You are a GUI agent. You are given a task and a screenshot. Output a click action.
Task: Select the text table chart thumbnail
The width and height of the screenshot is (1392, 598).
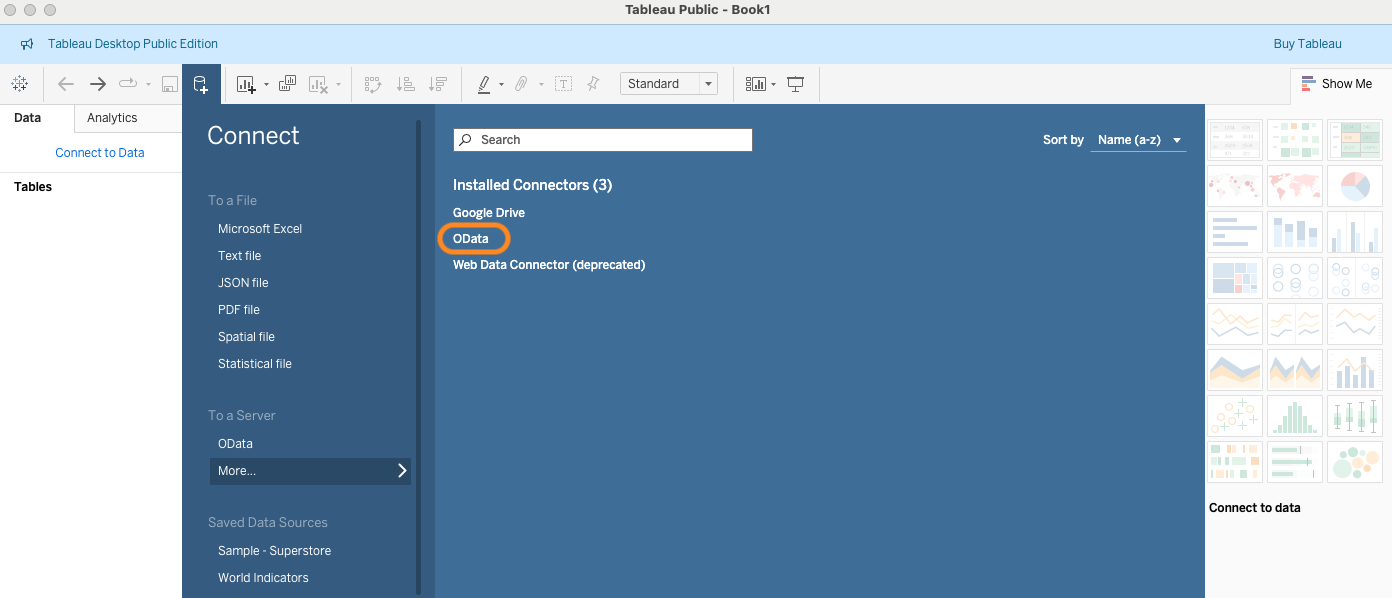pyautogui.click(x=1235, y=140)
